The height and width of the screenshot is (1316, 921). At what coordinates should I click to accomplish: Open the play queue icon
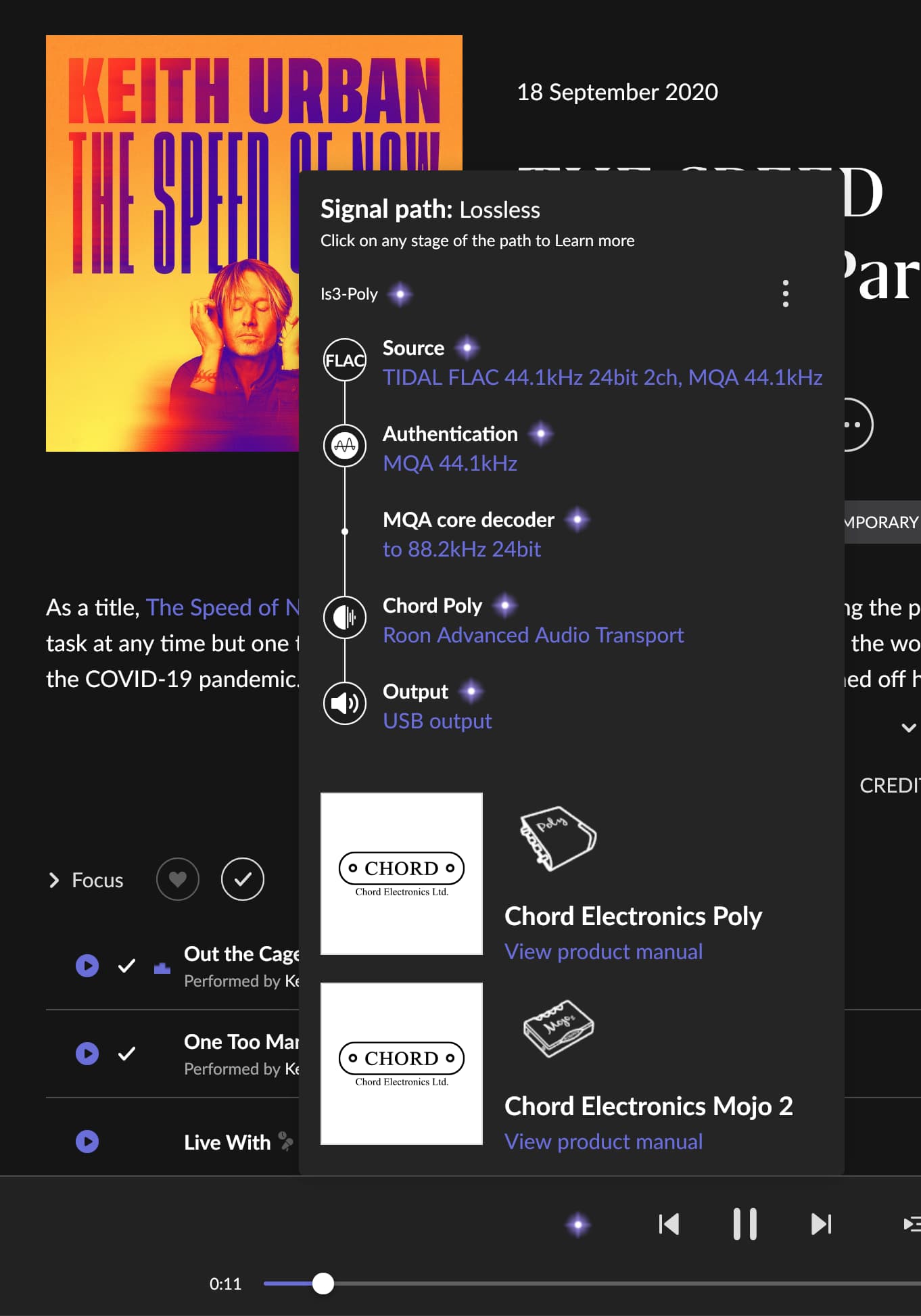pos(912,1224)
